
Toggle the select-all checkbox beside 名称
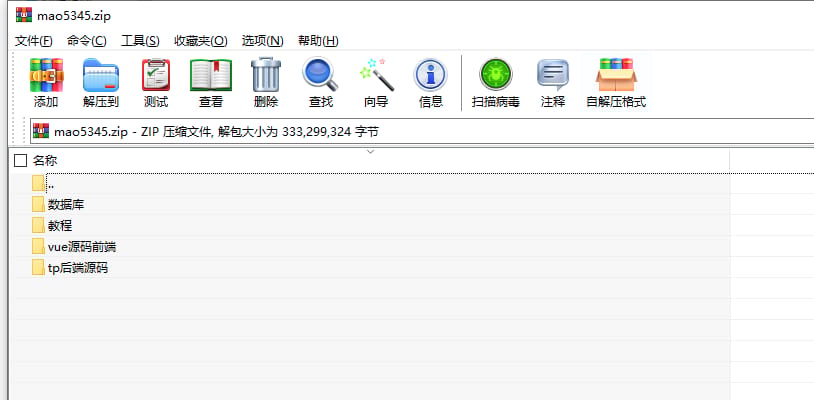(x=20, y=161)
